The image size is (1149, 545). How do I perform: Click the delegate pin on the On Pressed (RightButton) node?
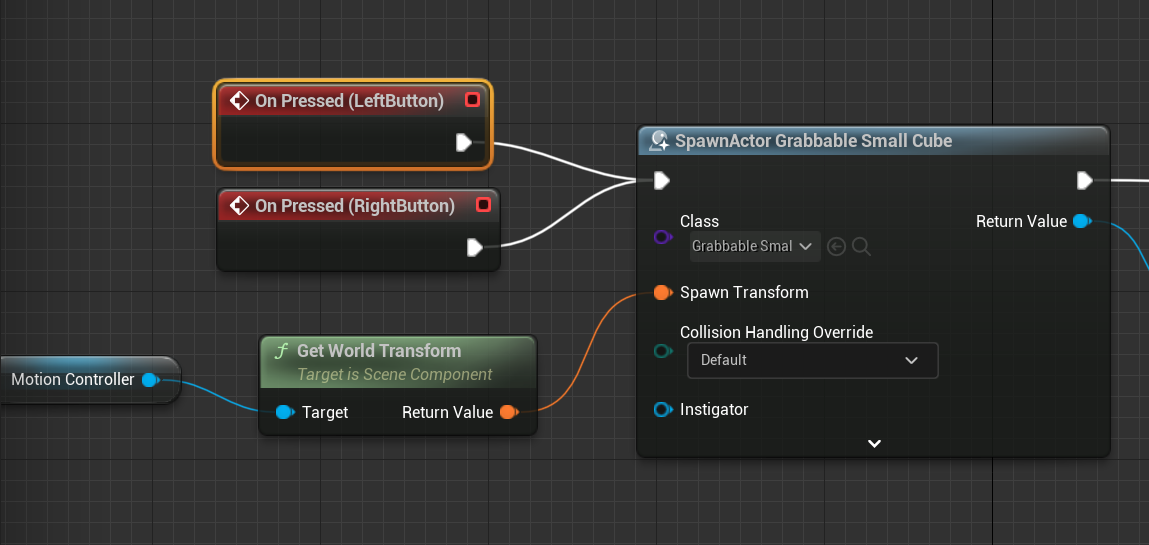(483, 205)
